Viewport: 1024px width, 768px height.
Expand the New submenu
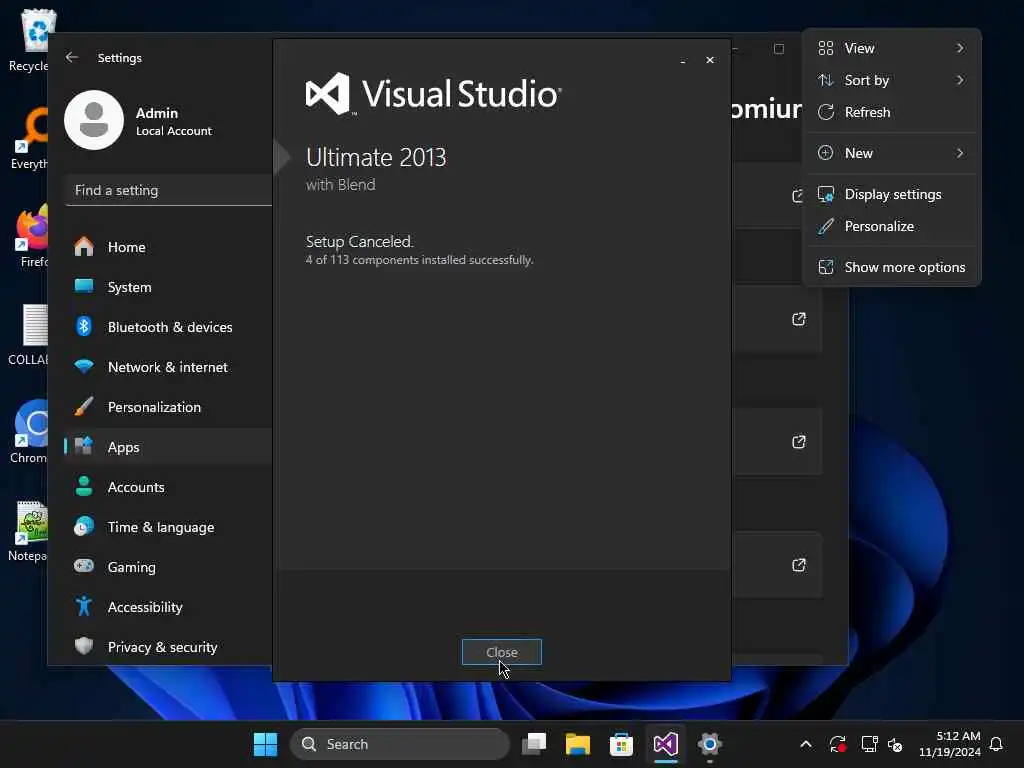891,153
